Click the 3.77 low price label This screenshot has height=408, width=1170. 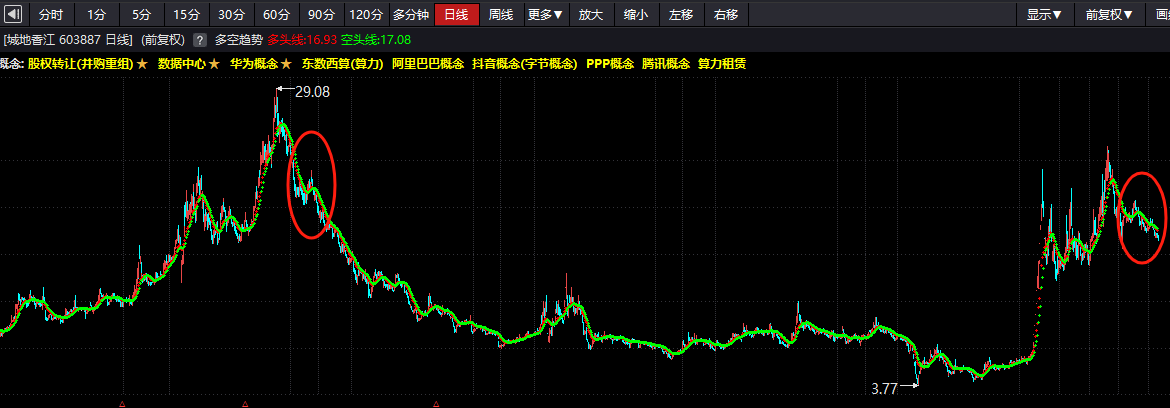[884, 389]
